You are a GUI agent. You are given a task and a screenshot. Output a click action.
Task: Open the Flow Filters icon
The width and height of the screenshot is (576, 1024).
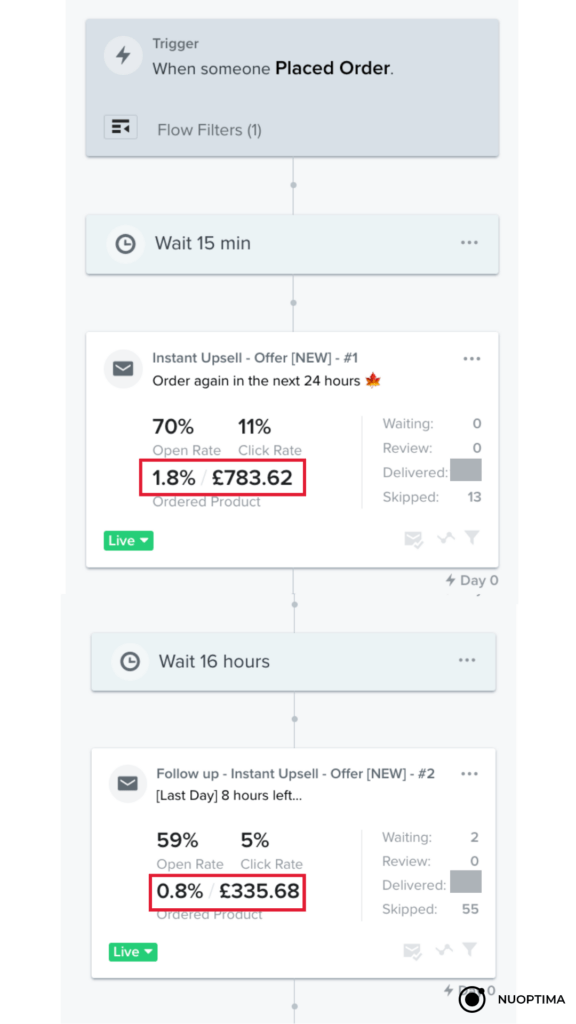click(x=121, y=127)
